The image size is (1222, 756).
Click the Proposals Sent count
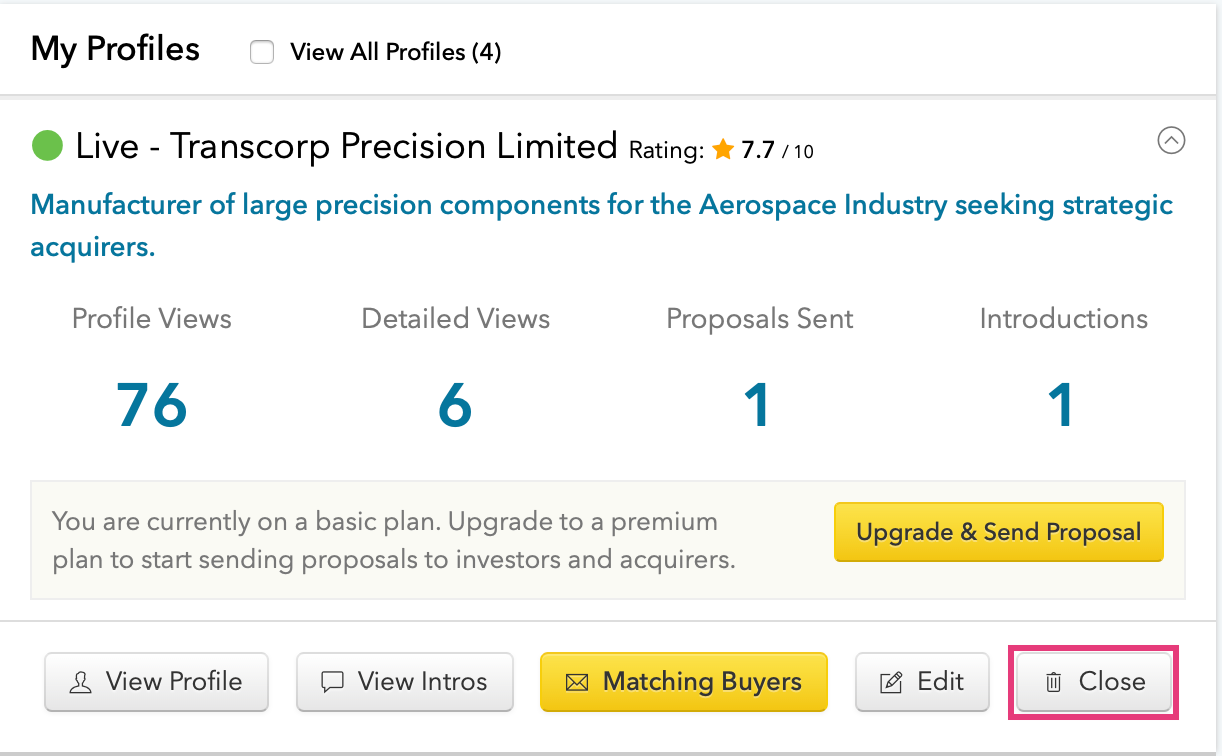pos(759,405)
